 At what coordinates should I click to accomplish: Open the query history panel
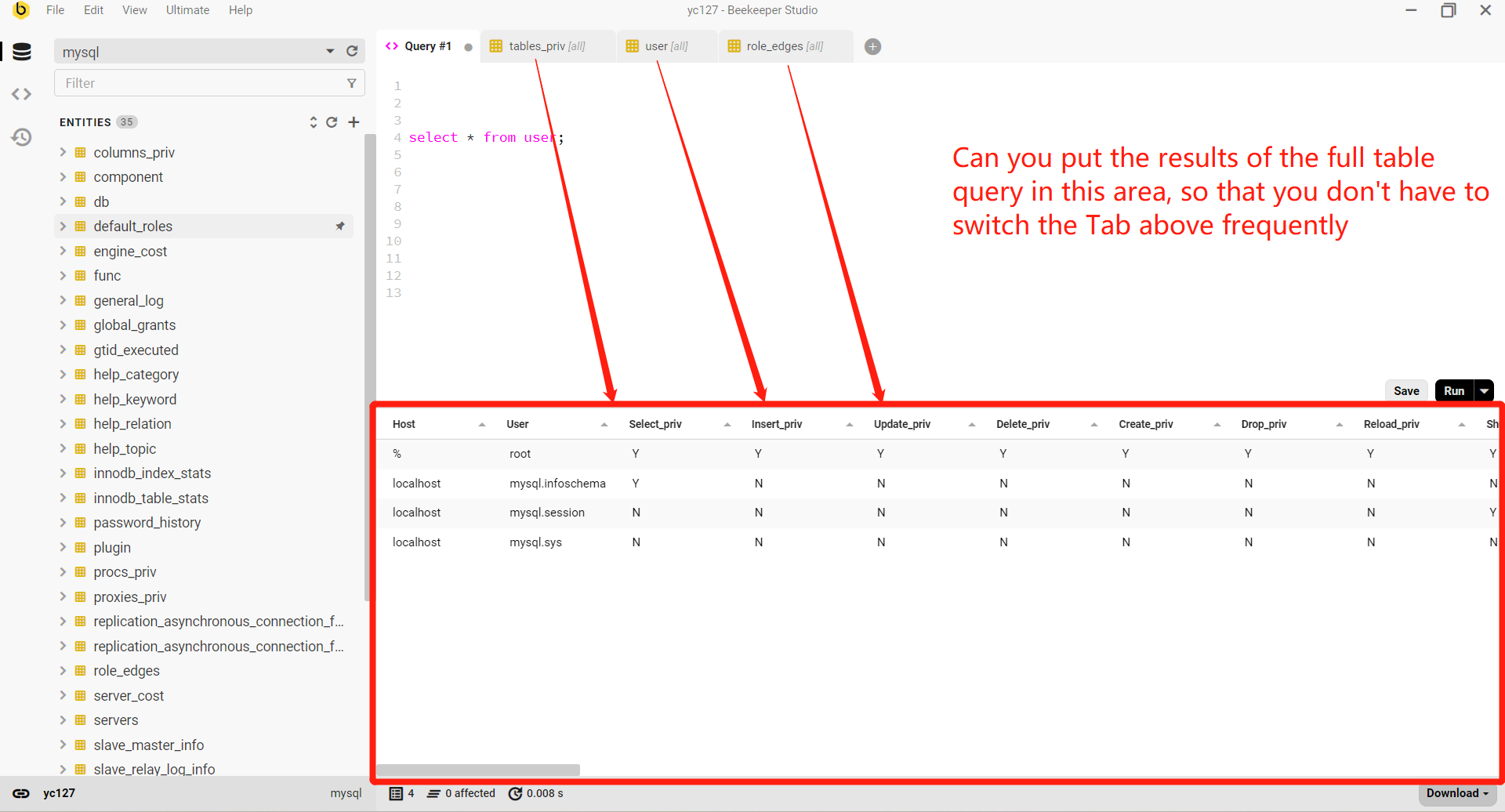tap(21, 136)
